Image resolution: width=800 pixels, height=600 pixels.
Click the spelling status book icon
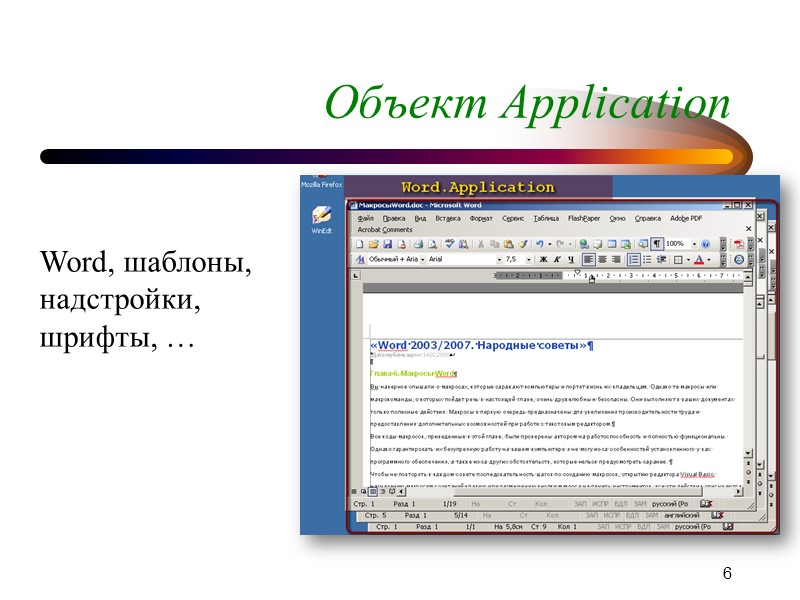point(706,504)
